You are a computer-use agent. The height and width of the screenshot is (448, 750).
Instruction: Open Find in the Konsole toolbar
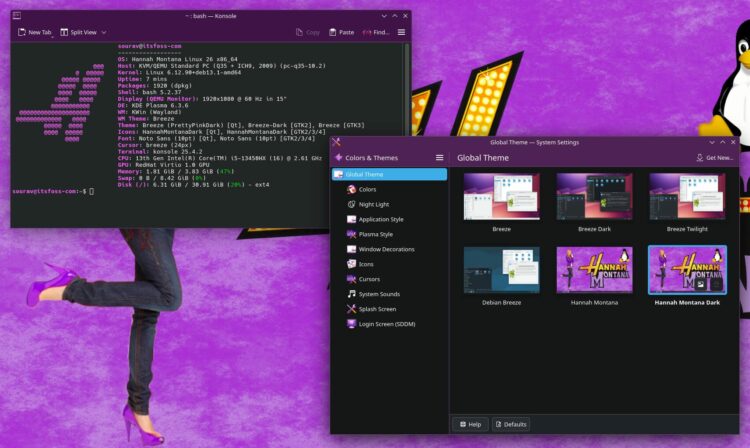tap(376, 32)
